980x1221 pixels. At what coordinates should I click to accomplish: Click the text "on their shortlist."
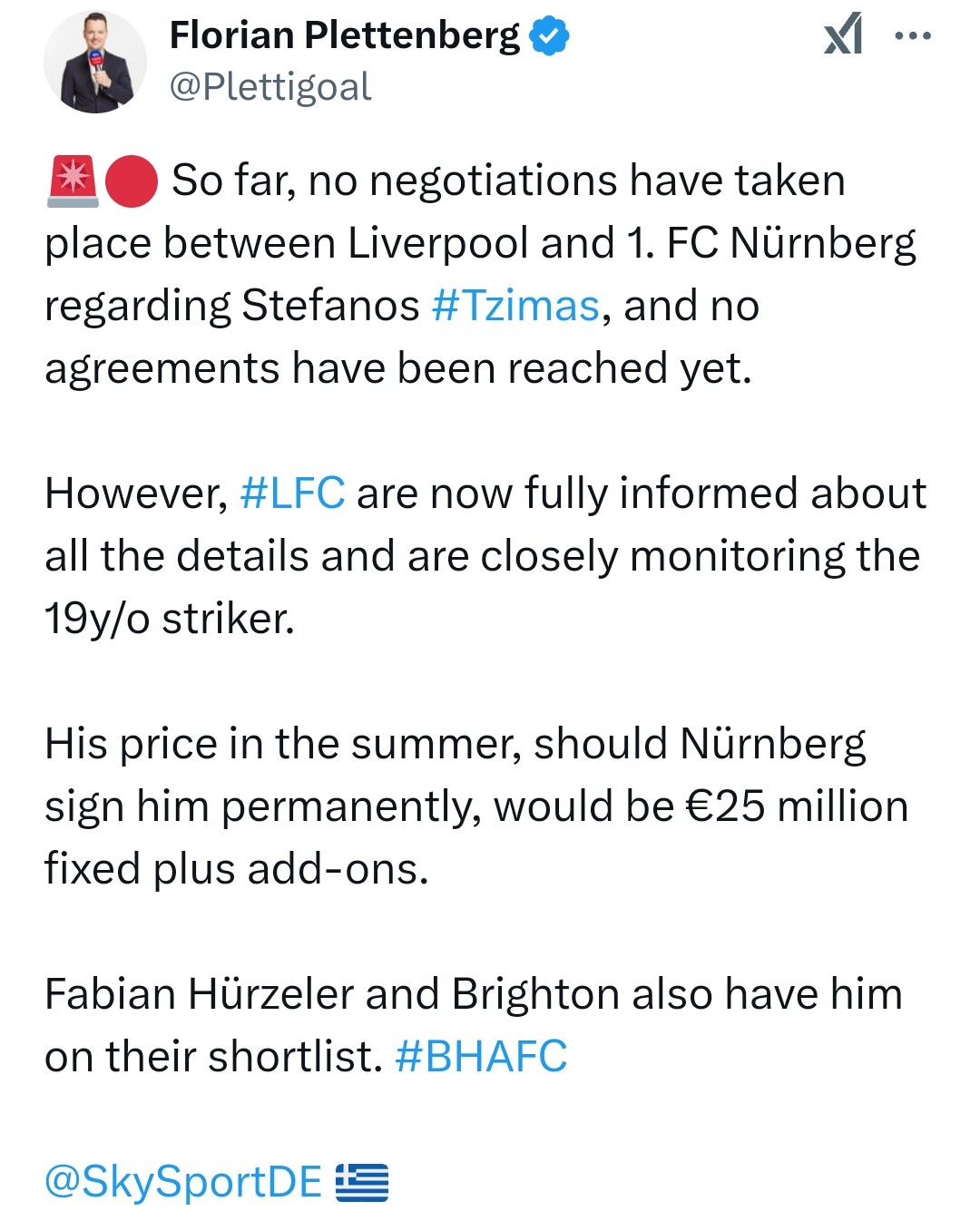coord(214,1057)
